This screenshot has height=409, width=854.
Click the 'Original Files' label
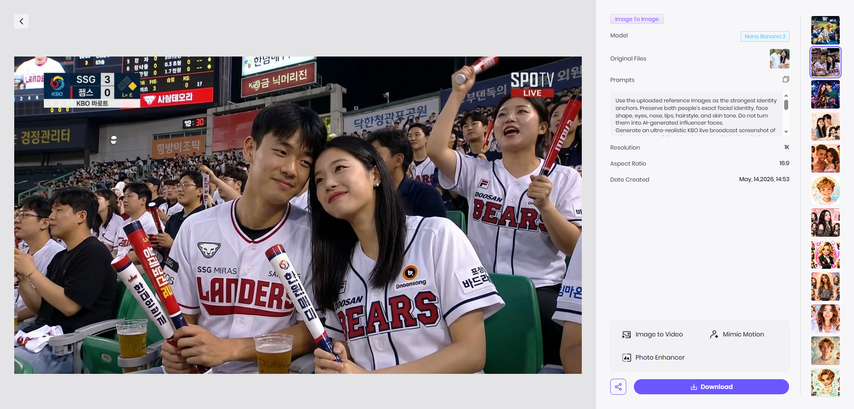(628, 58)
